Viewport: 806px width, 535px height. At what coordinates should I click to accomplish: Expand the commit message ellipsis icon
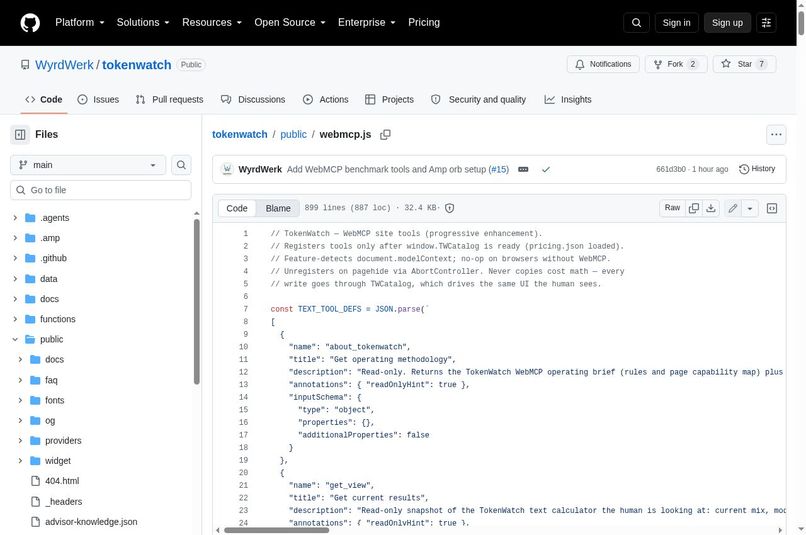(x=523, y=170)
